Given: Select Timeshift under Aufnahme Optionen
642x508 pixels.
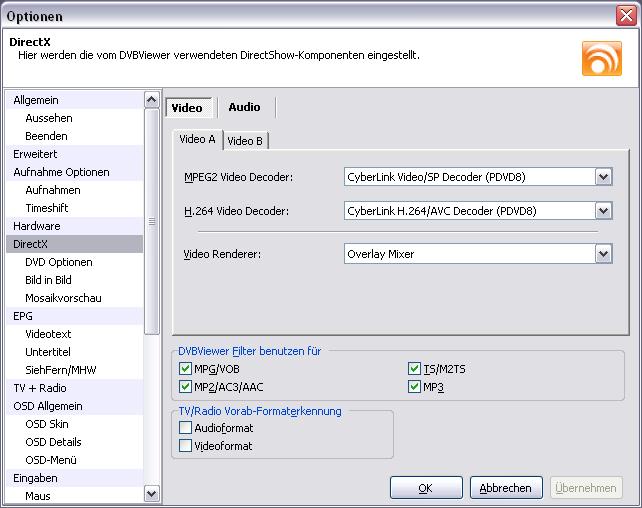Looking at the screenshot, I should click(47, 208).
